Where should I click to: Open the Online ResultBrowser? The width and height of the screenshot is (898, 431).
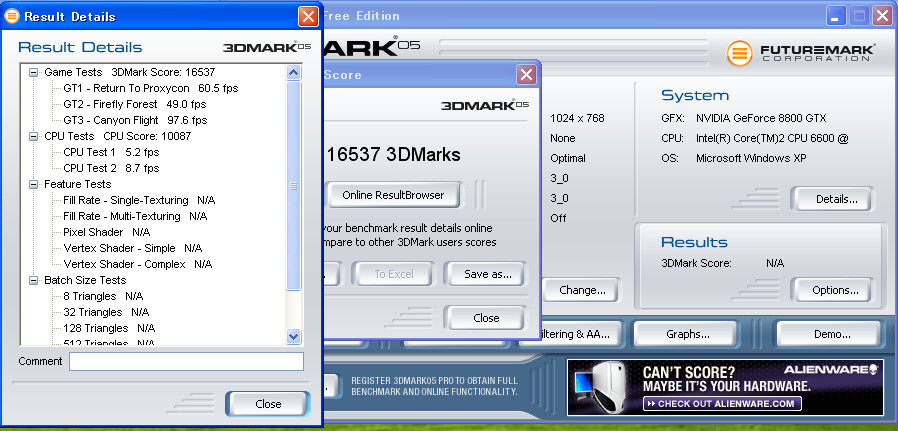(393, 195)
